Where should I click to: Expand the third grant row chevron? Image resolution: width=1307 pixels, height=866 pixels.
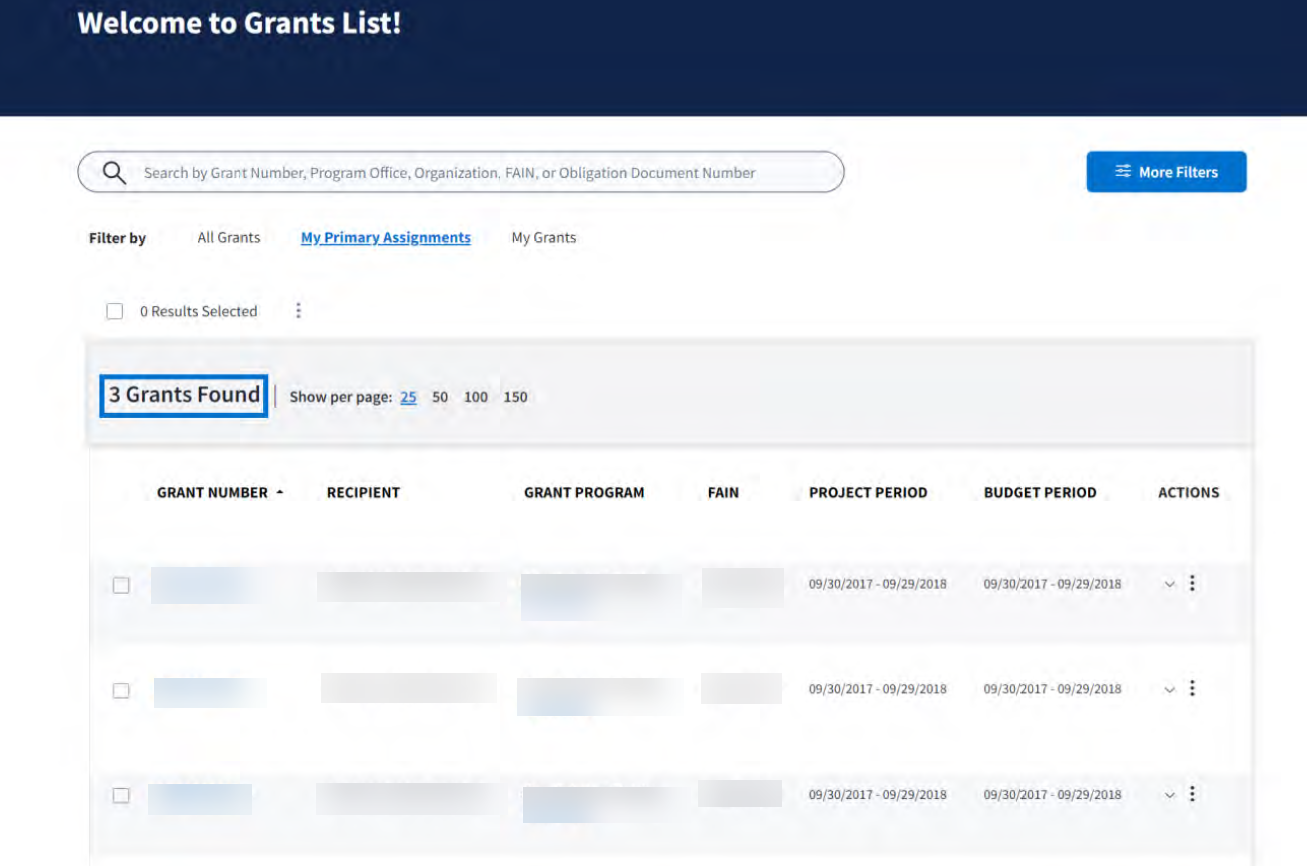point(1169,795)
